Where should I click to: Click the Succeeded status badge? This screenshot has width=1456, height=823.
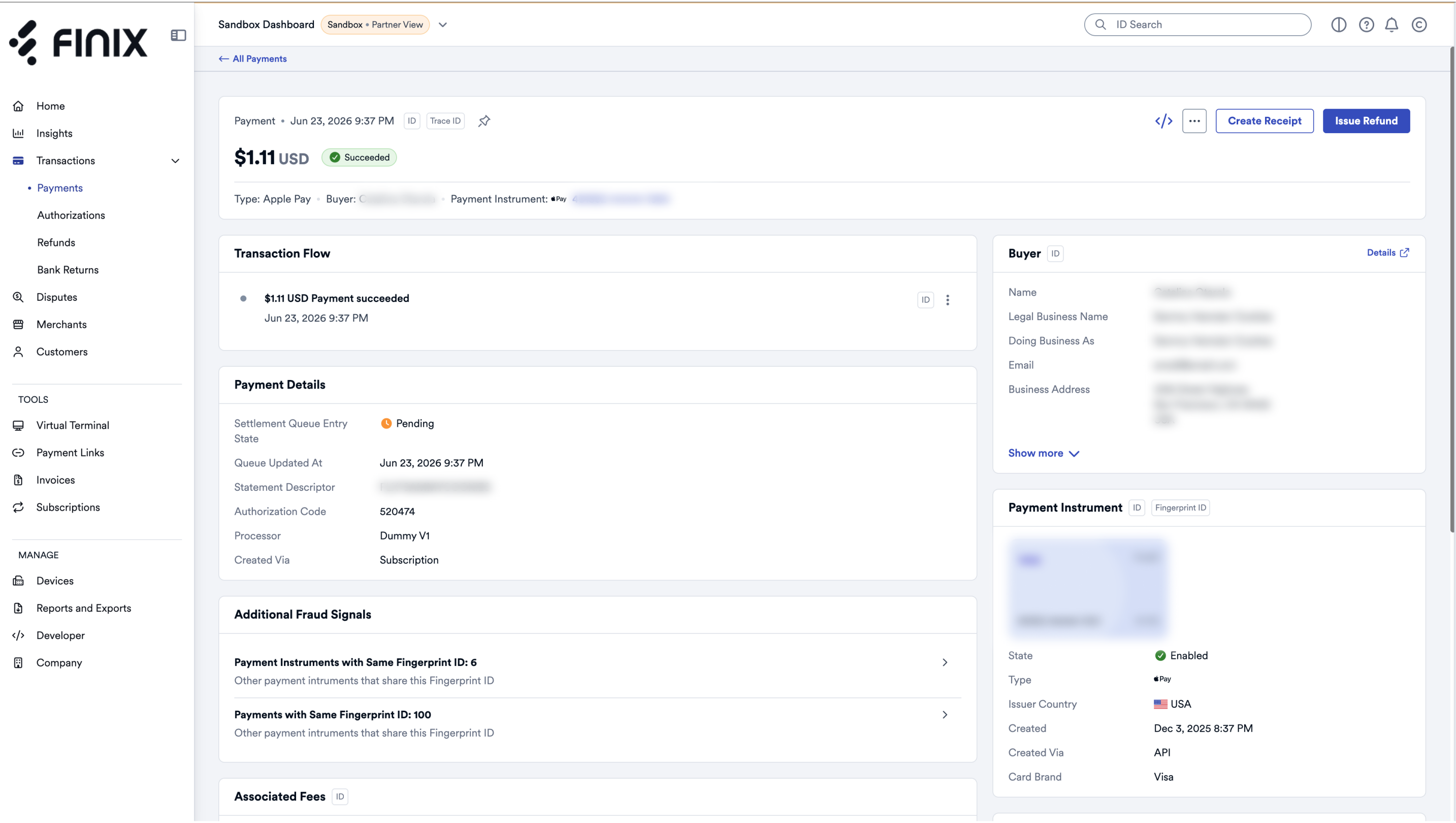point(359,157)
